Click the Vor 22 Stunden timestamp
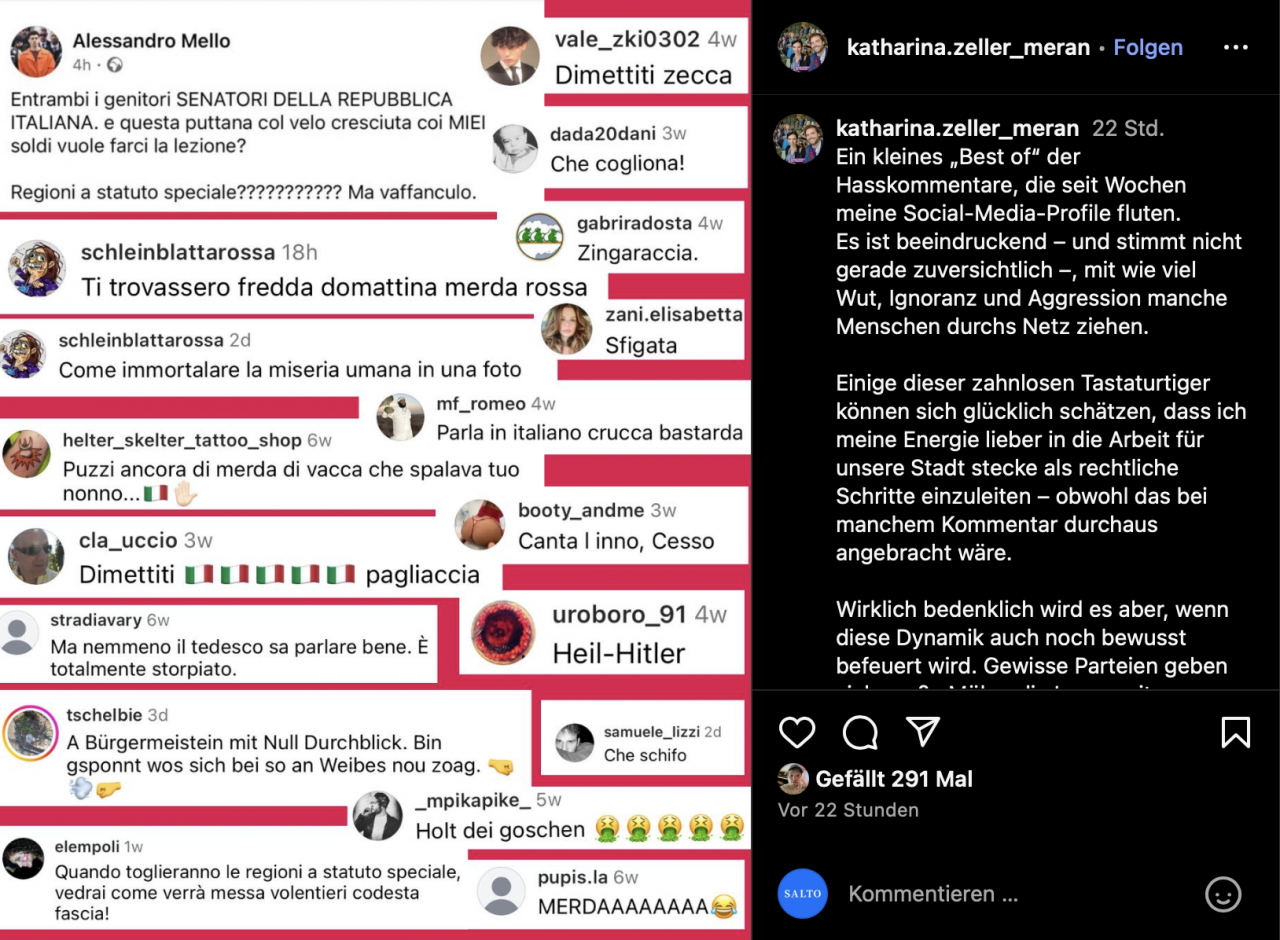 [848, 810]
